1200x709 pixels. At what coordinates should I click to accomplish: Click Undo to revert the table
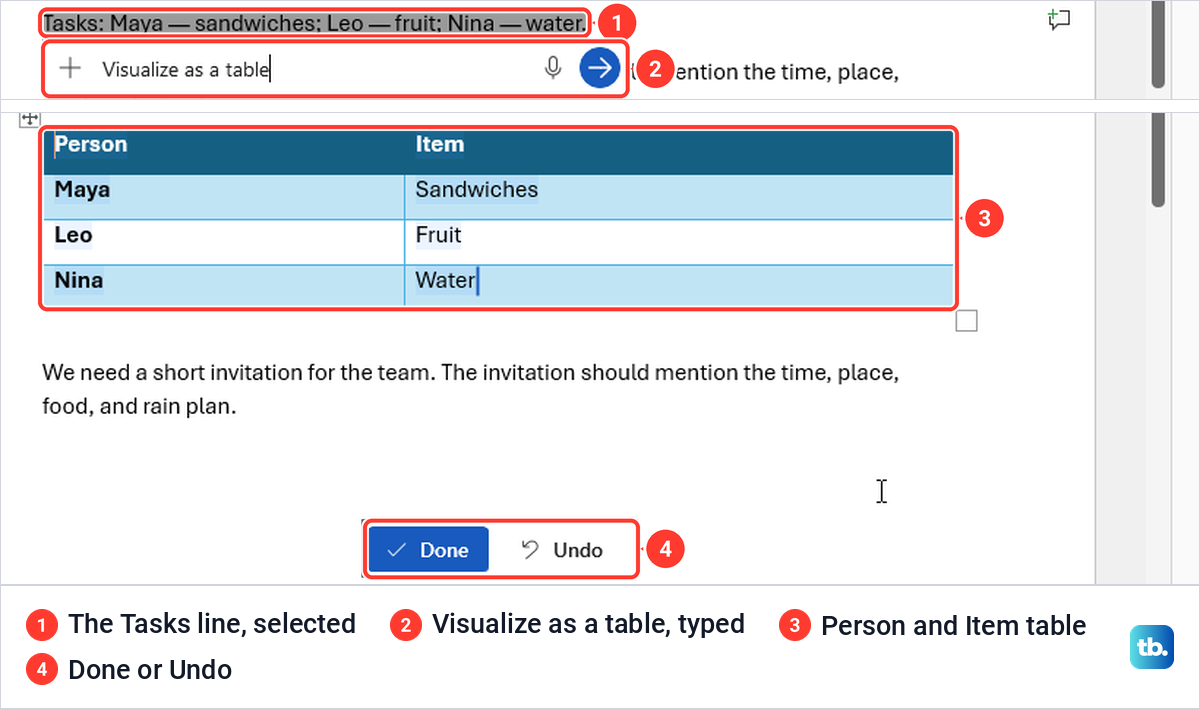coord(563,550)
